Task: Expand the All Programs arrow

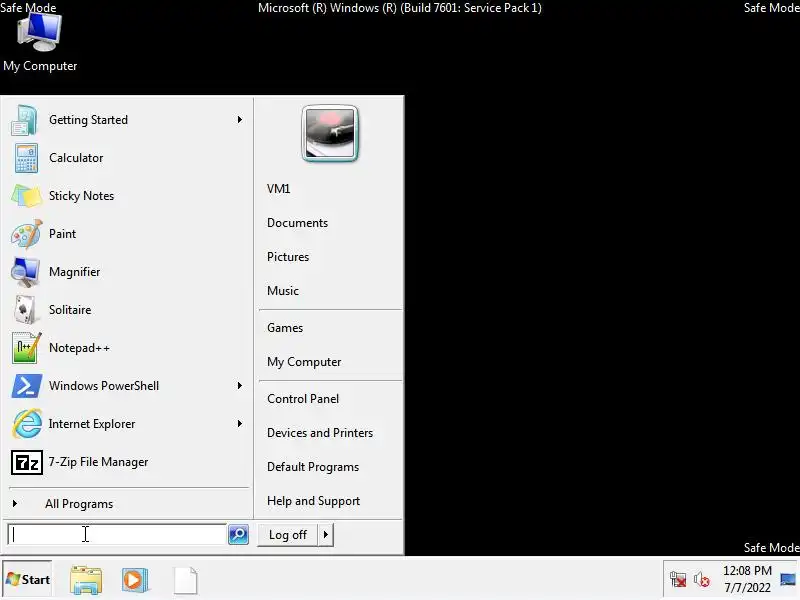Action: tap(15, 504)
